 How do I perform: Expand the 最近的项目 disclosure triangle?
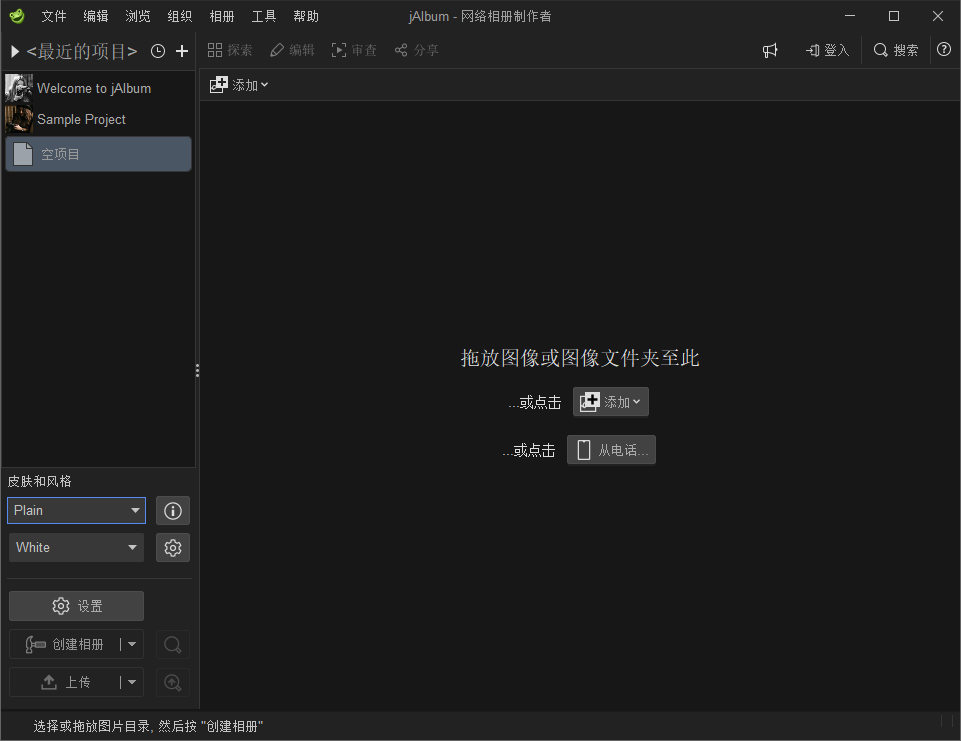tap(15, 51)
